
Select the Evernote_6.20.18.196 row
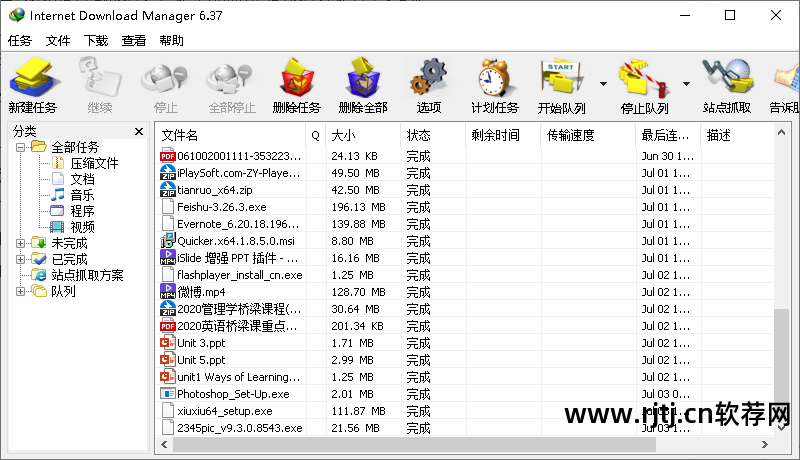pos(464,224)
